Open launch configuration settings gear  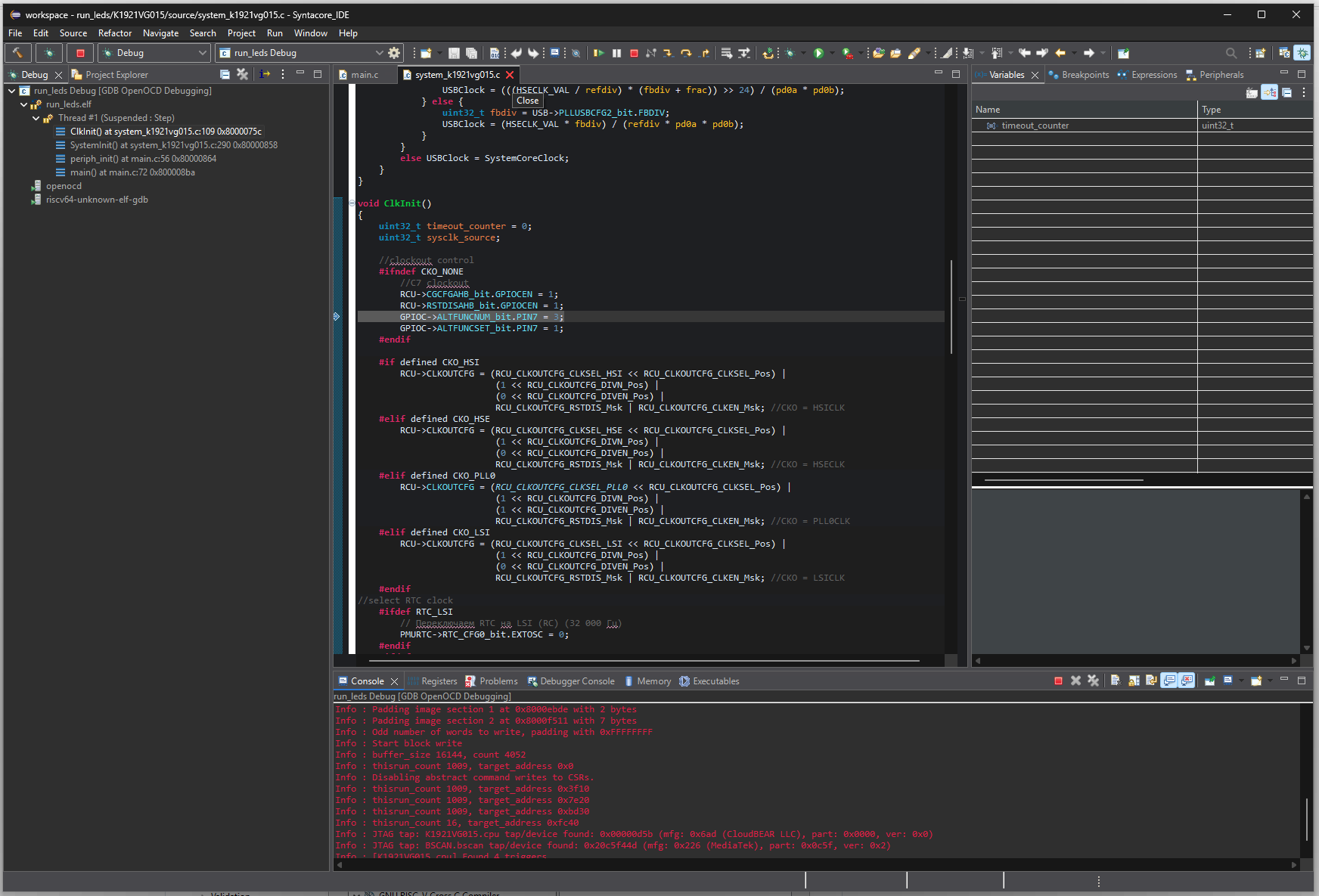394,53
